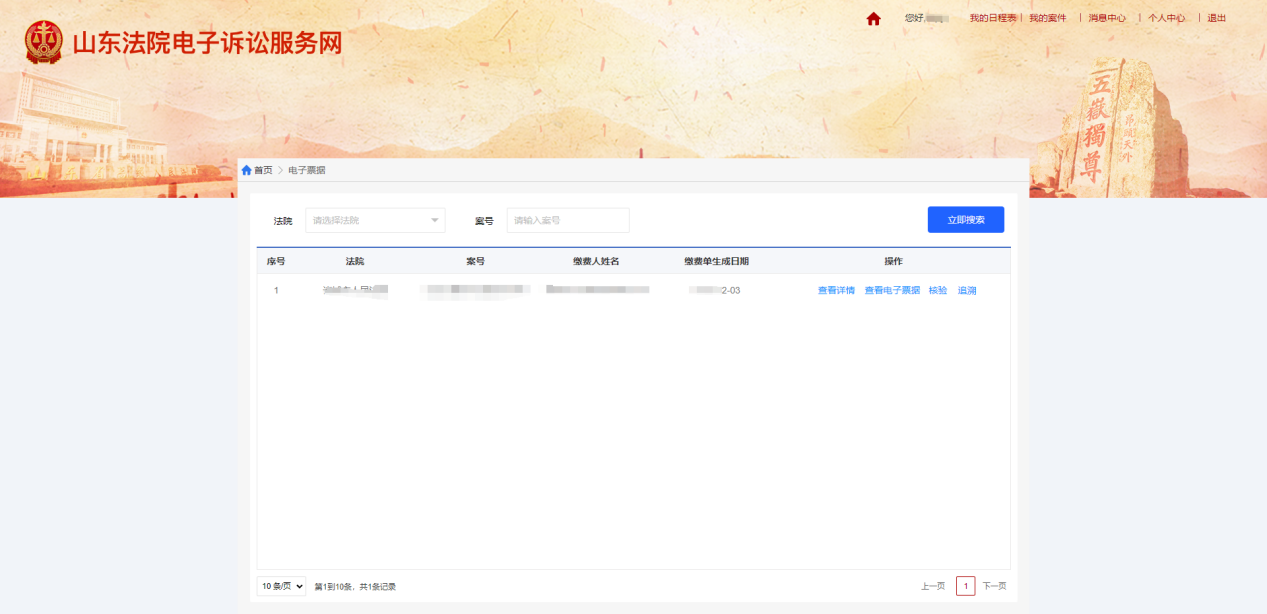Select page 1 in pagination
The image size is (1267, 614).
(x=965, y=586)
